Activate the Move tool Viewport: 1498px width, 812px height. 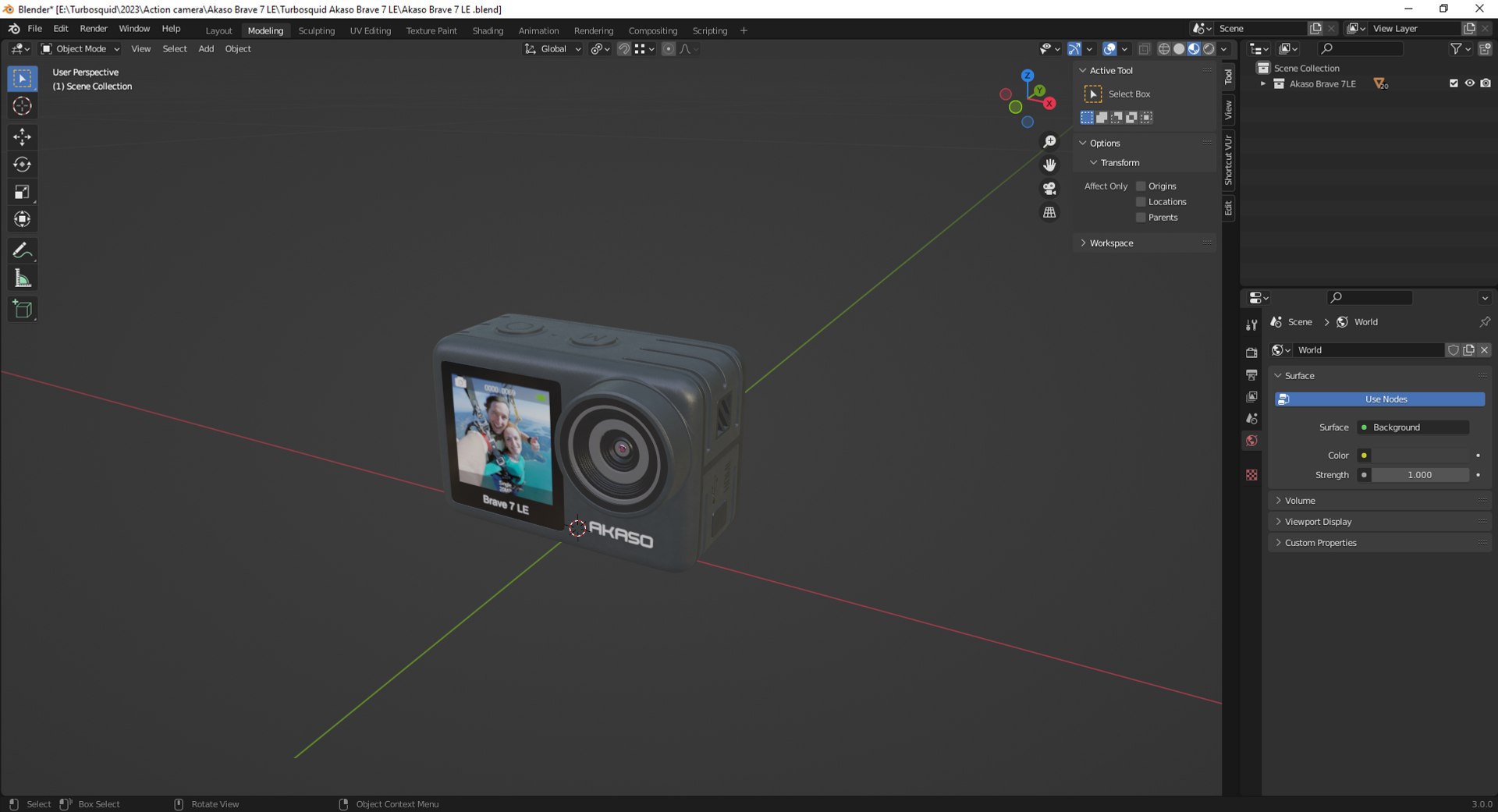coord(22,137)
